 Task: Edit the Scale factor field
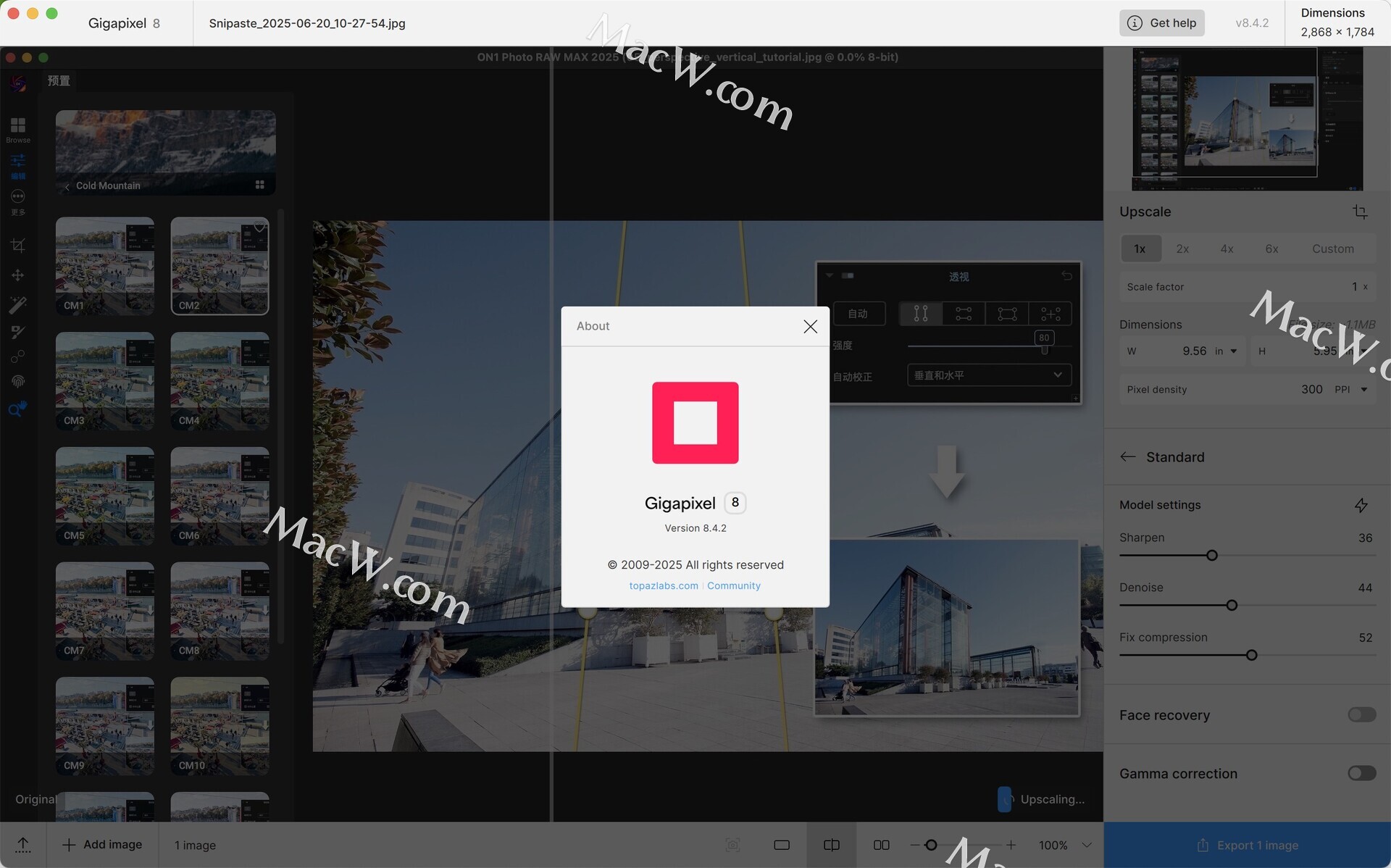click(1248, 287)
